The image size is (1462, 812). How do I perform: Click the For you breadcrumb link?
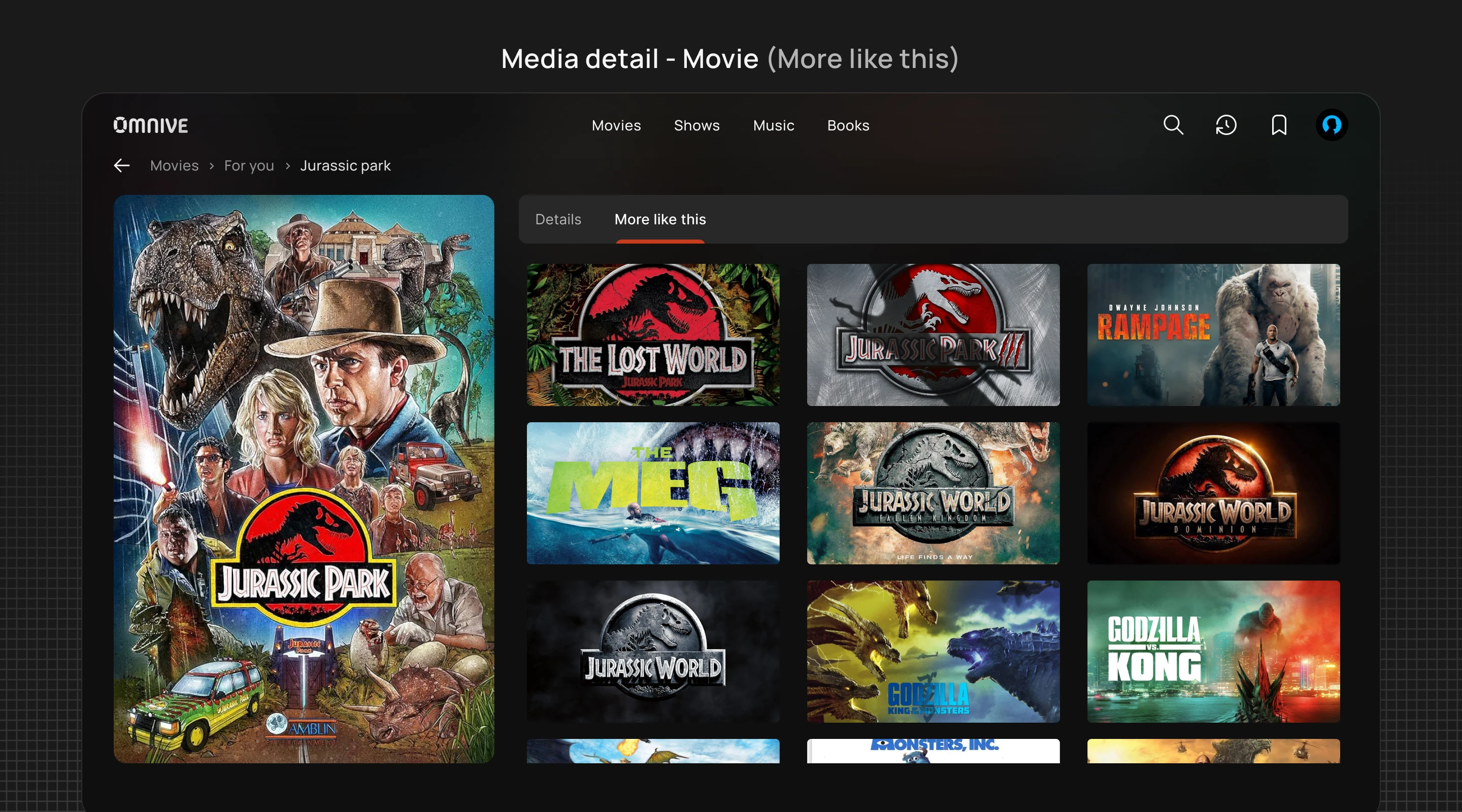[x=249, y=165]
